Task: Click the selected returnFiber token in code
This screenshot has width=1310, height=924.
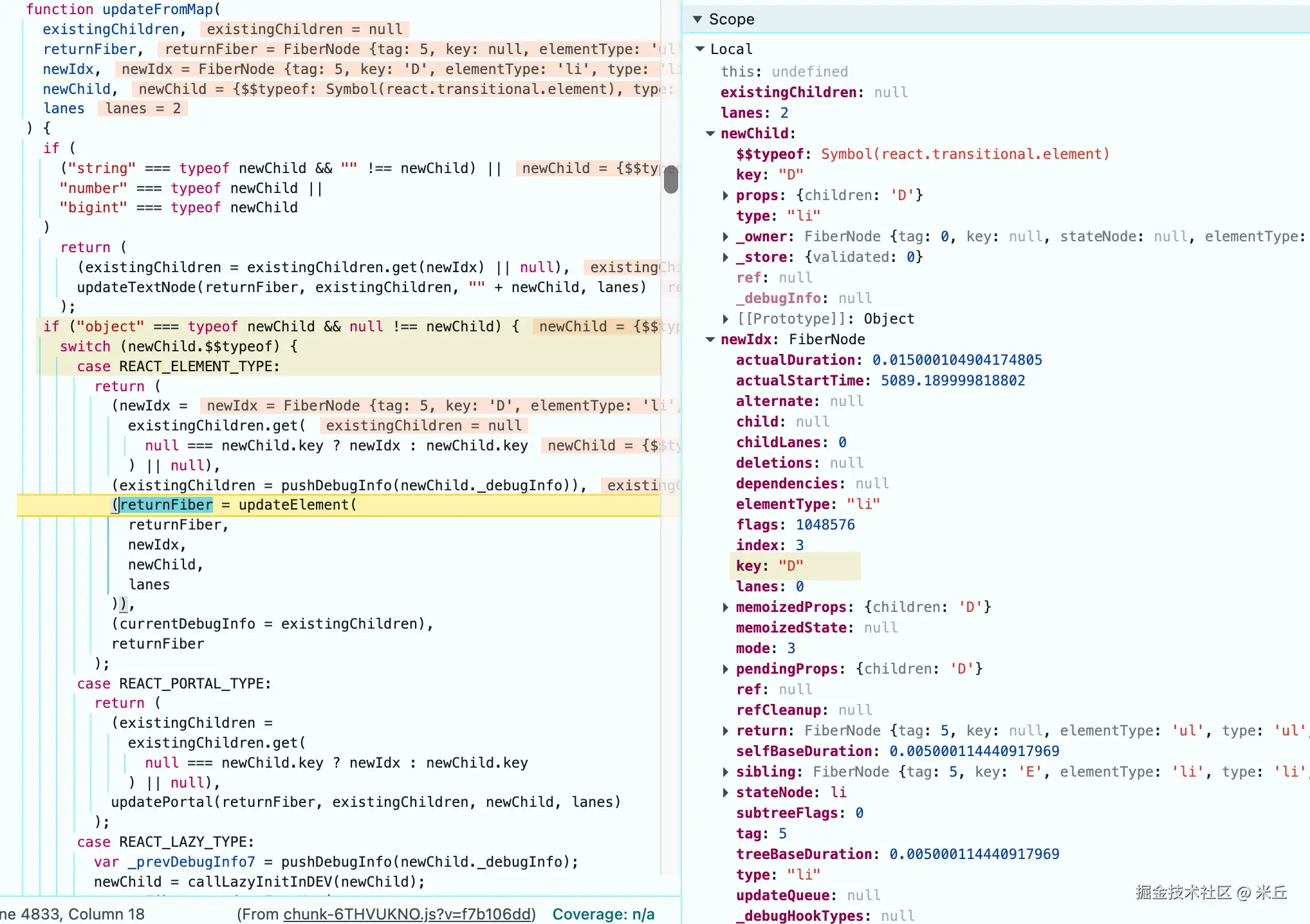Action: (166, 504)
